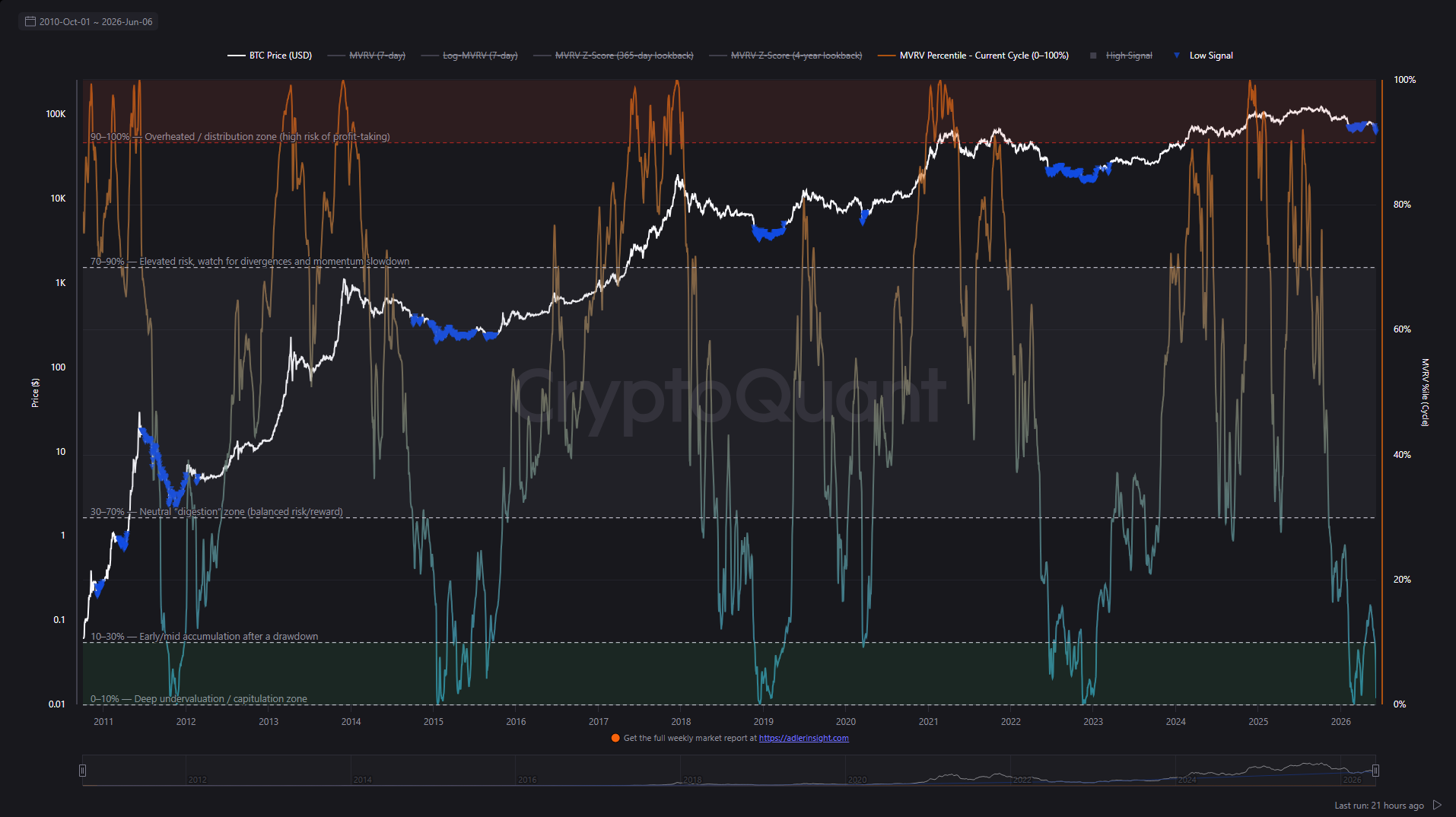
Task: Click the play icon next to Last run
Action: click(x=1437, y=805)
